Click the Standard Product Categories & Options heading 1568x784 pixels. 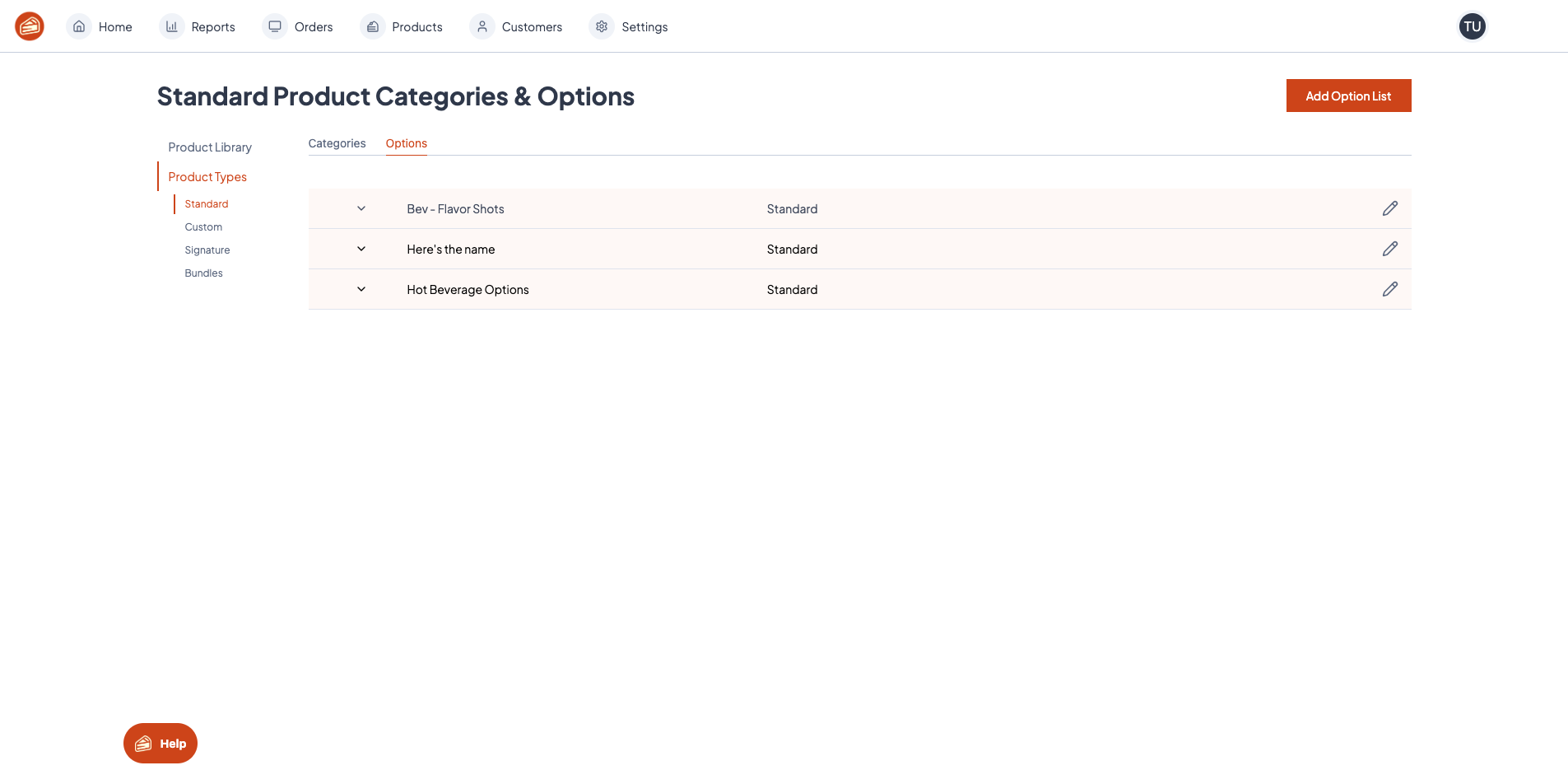[x=396, y=96]
